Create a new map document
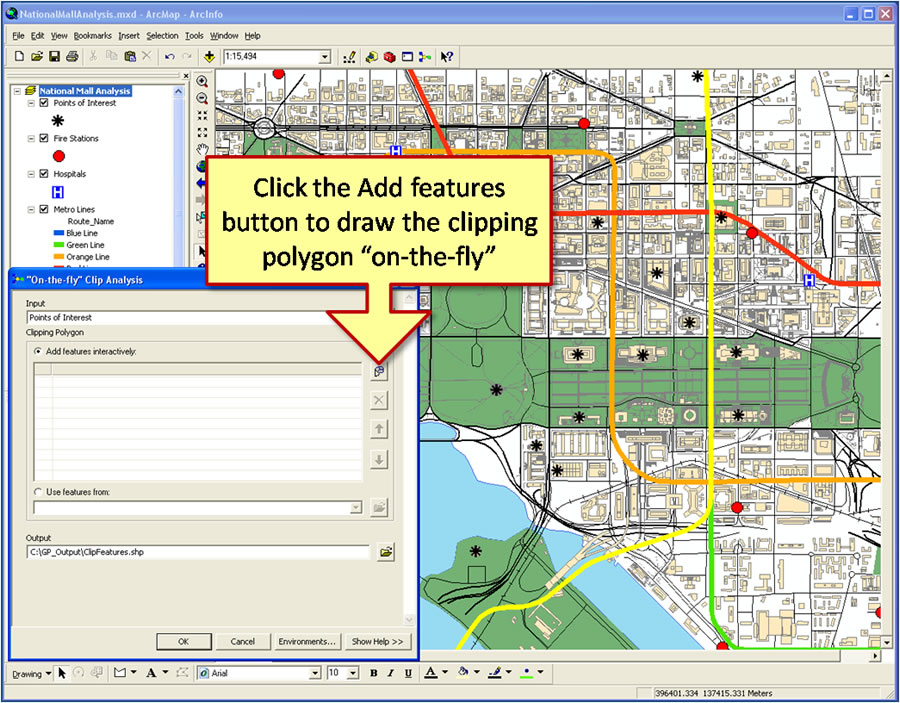This screenshot has width=900, height=703. (19, 56)
